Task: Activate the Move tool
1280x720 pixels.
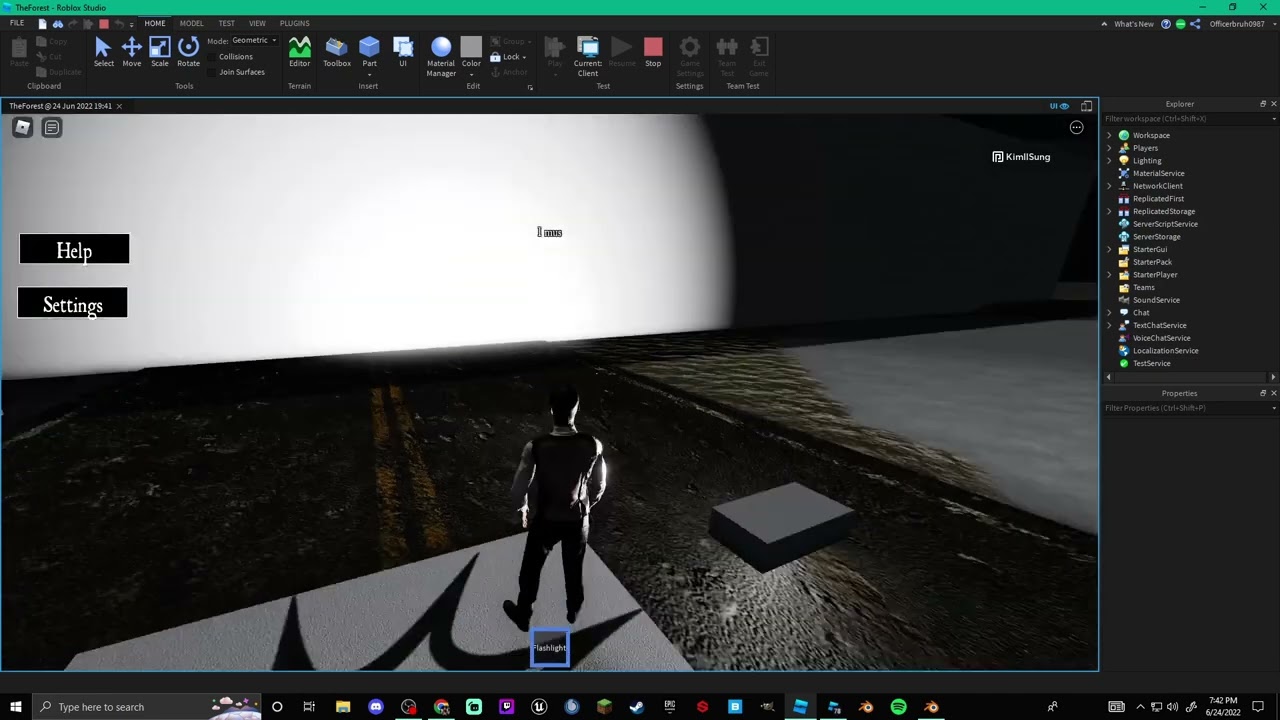Action: 131,52
